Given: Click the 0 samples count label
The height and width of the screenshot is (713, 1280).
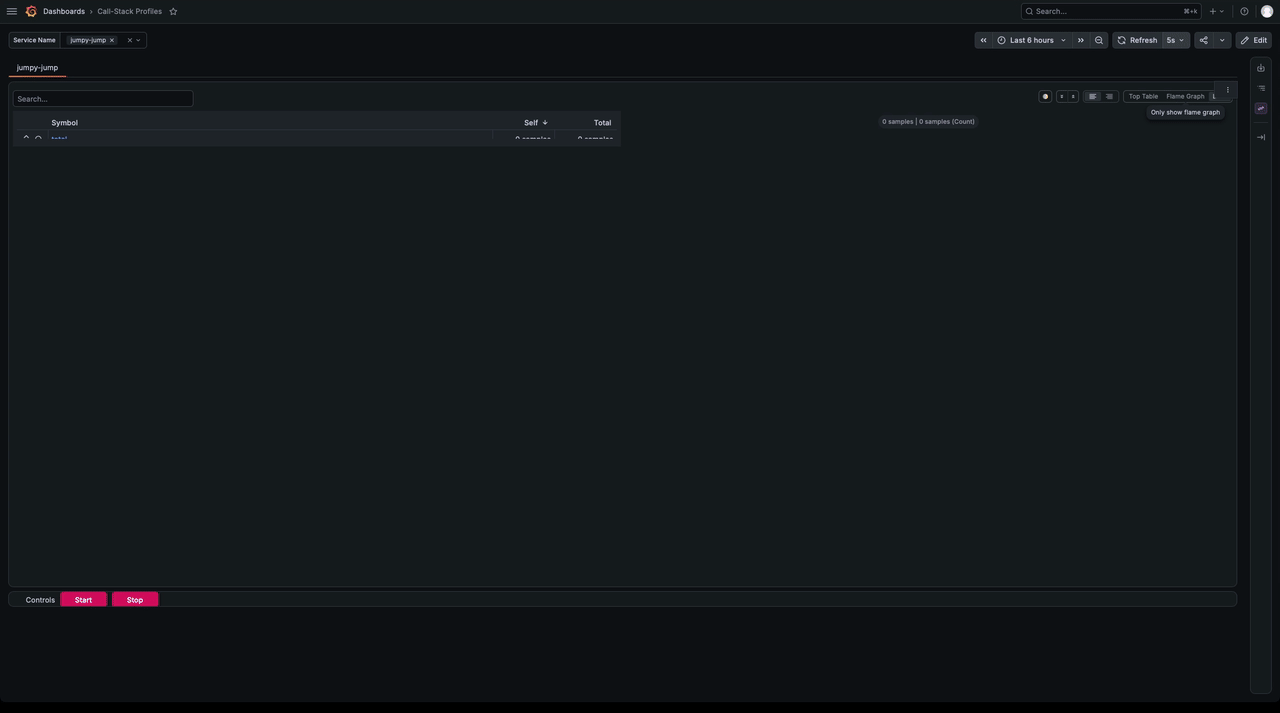Looking at the screenshot, I should coord(928,122).
